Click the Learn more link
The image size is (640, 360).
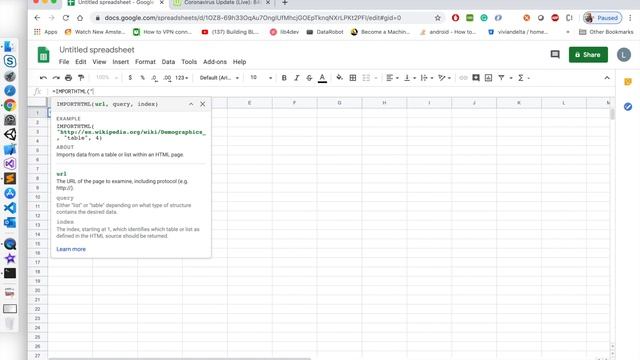71,249
